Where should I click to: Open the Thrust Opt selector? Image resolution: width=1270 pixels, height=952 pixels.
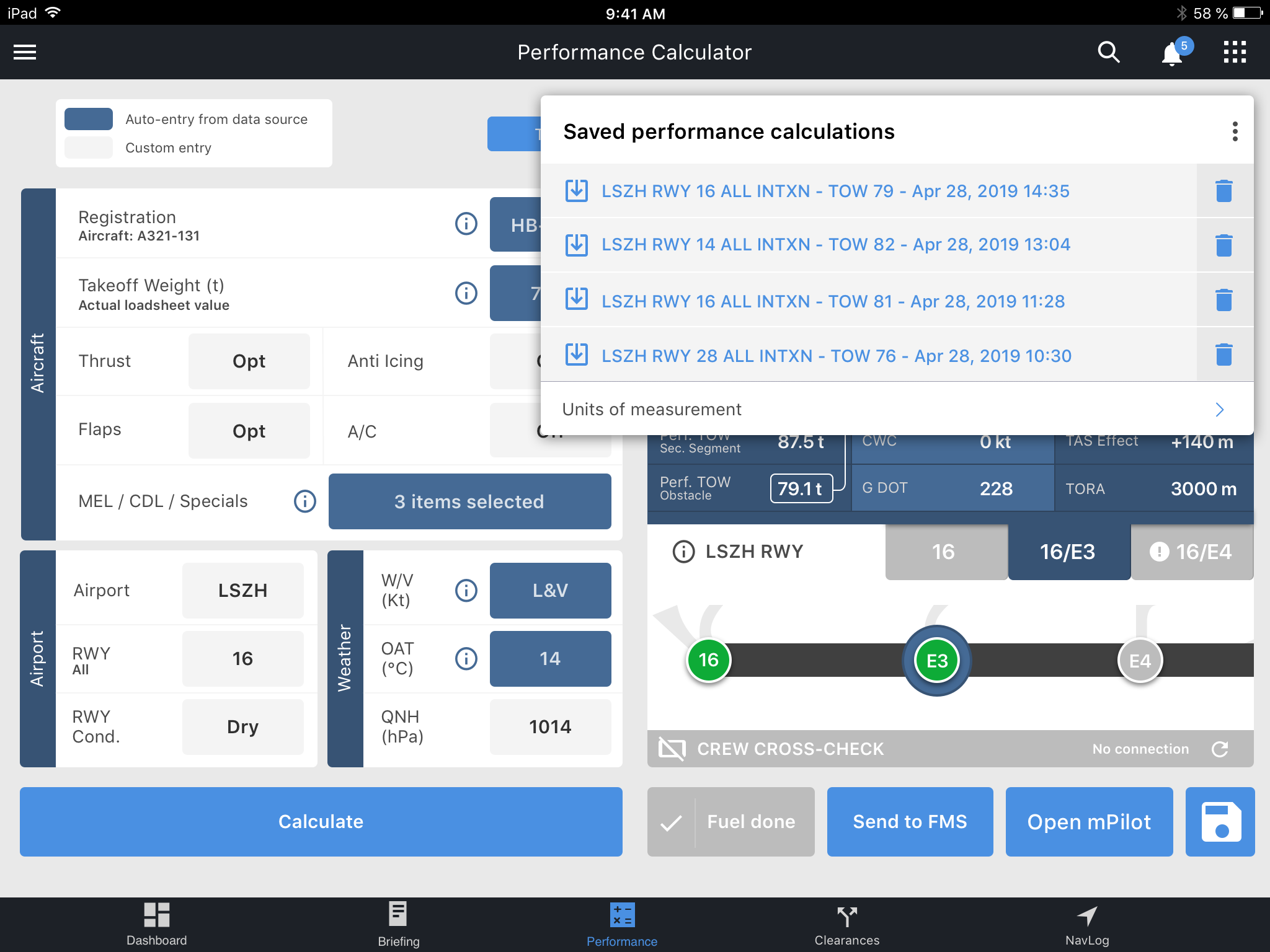(249, 361)
